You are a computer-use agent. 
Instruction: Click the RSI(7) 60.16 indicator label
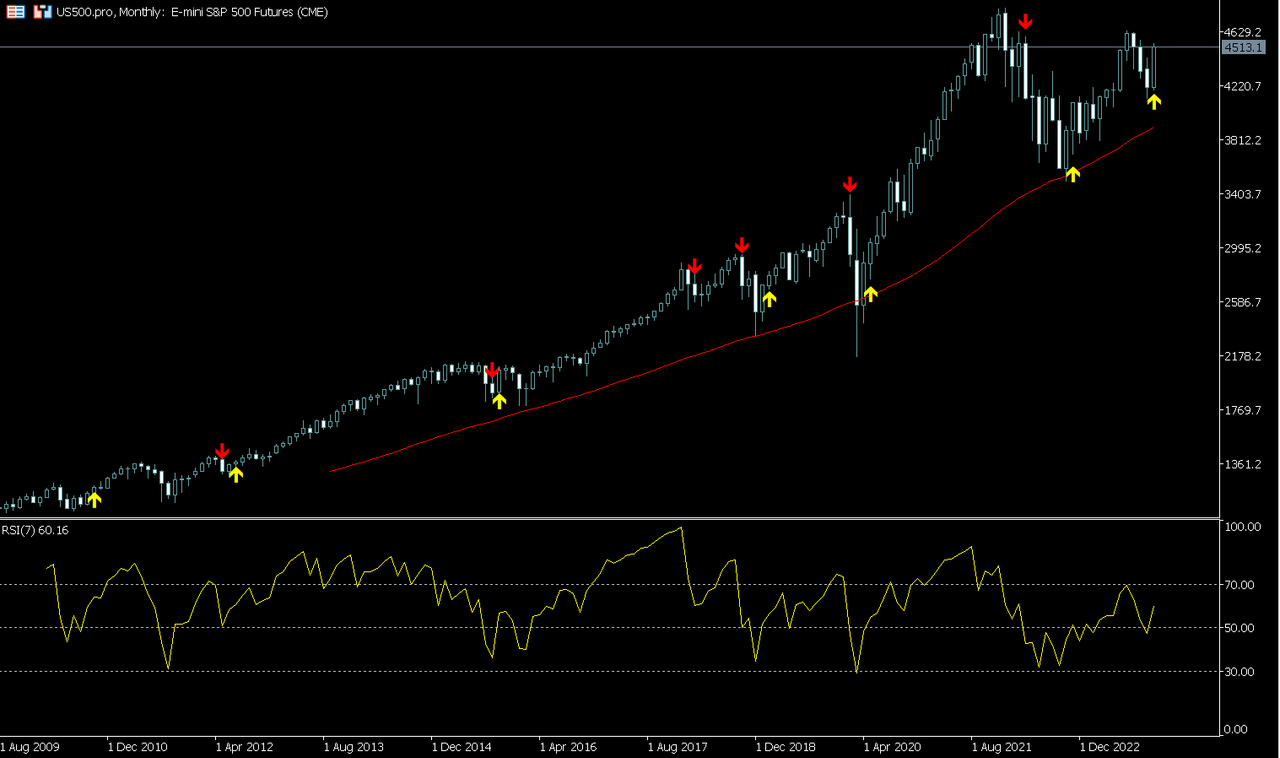36,530
